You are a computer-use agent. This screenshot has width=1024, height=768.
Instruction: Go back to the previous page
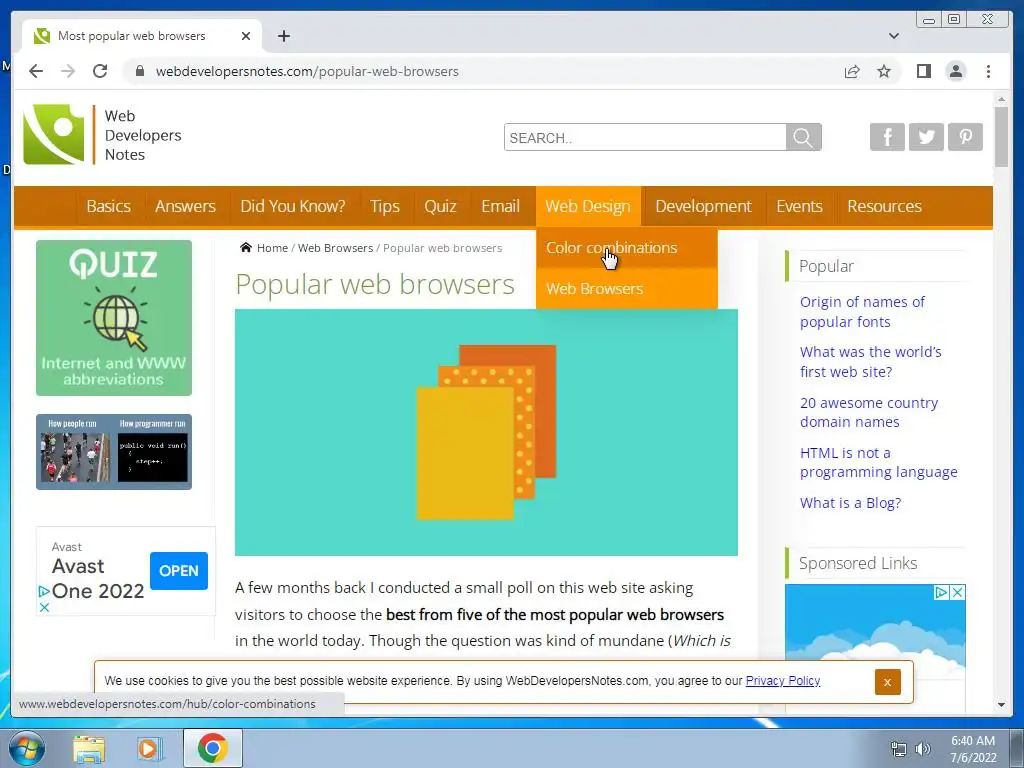[x=36, y=71]
